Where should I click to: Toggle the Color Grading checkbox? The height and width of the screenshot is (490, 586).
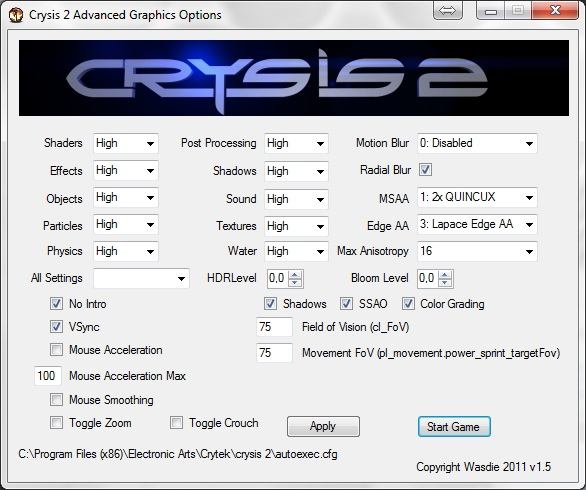tap(408, 303)
